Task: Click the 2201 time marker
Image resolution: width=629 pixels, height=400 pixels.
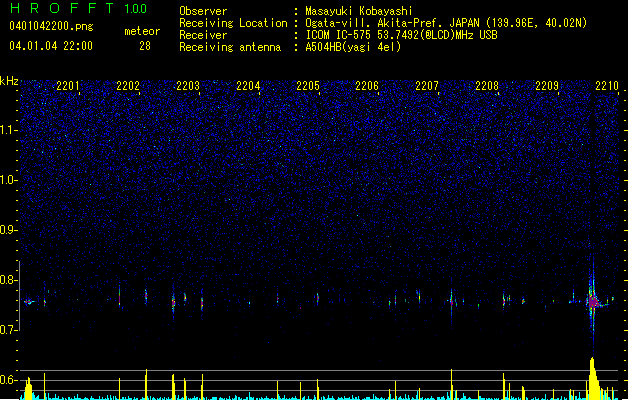Action: 68,86
